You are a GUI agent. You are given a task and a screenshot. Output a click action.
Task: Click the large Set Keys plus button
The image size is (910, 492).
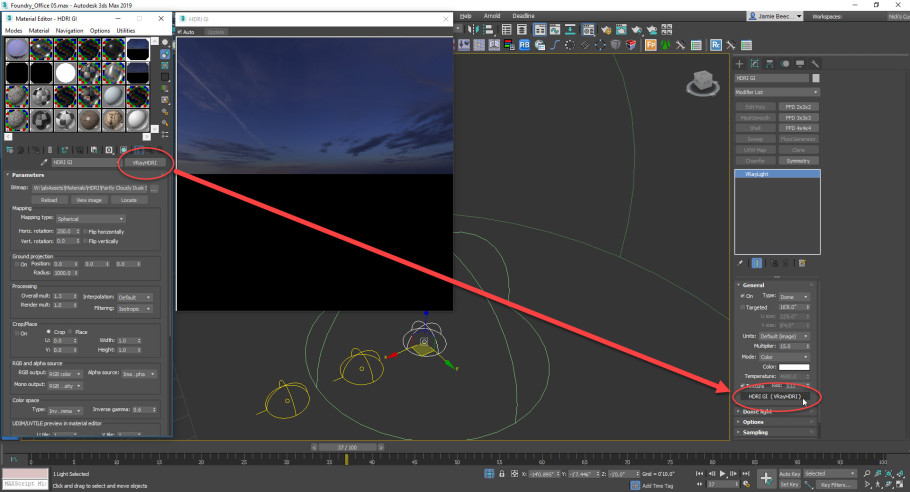766,479
